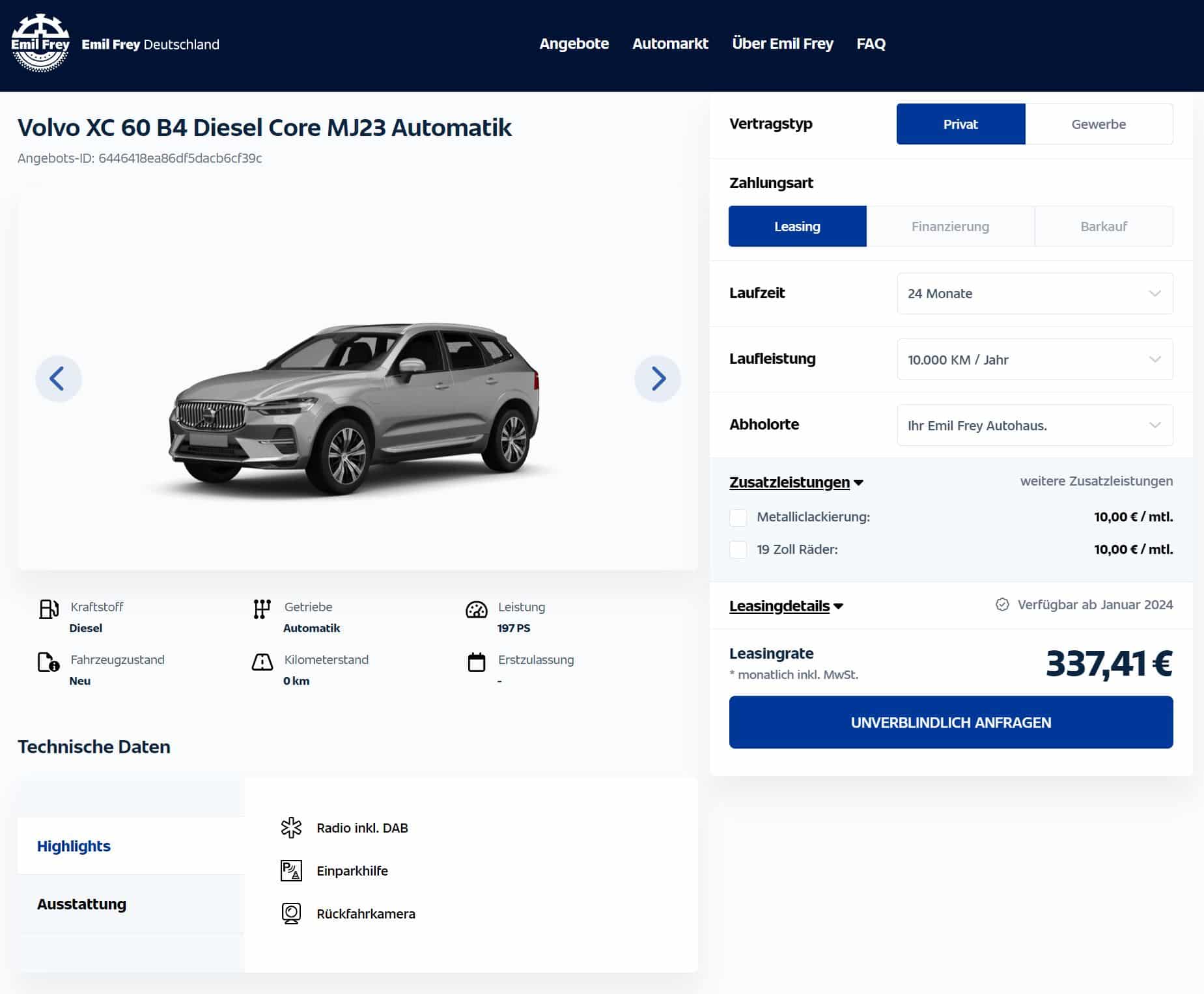The width and height of the screenshot is (1204, 994).
Task: Open the Laufzeit 24 Monate dropdown
Action: click(1035, 294)
